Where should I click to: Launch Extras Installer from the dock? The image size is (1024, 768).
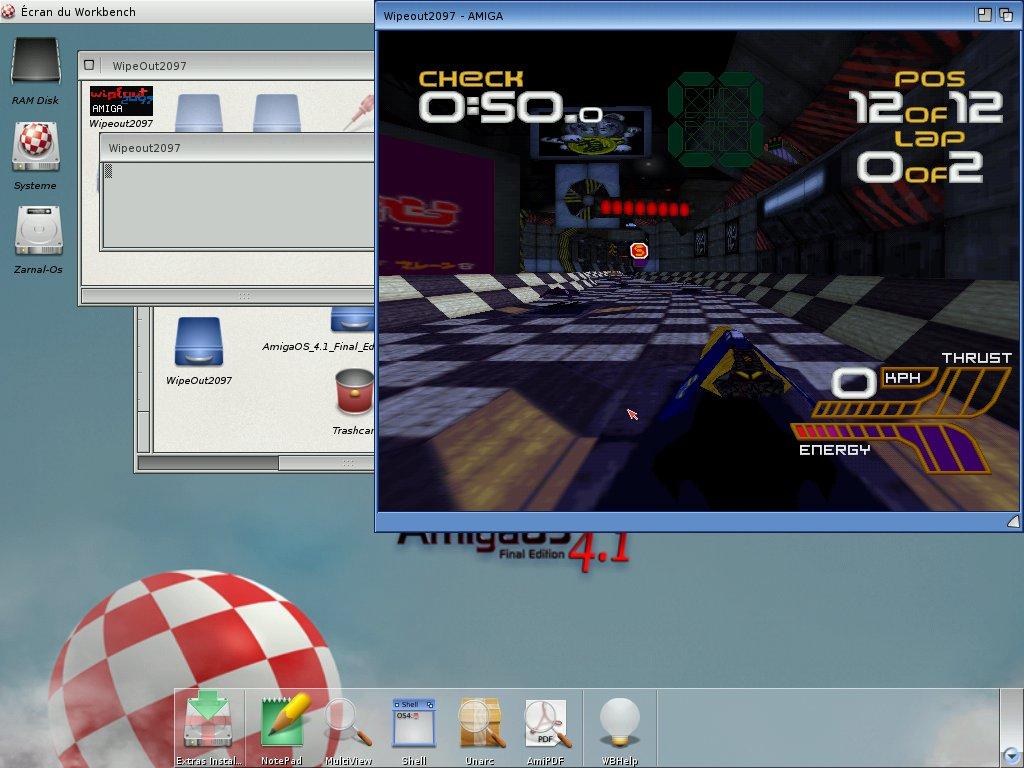point(208,722)
